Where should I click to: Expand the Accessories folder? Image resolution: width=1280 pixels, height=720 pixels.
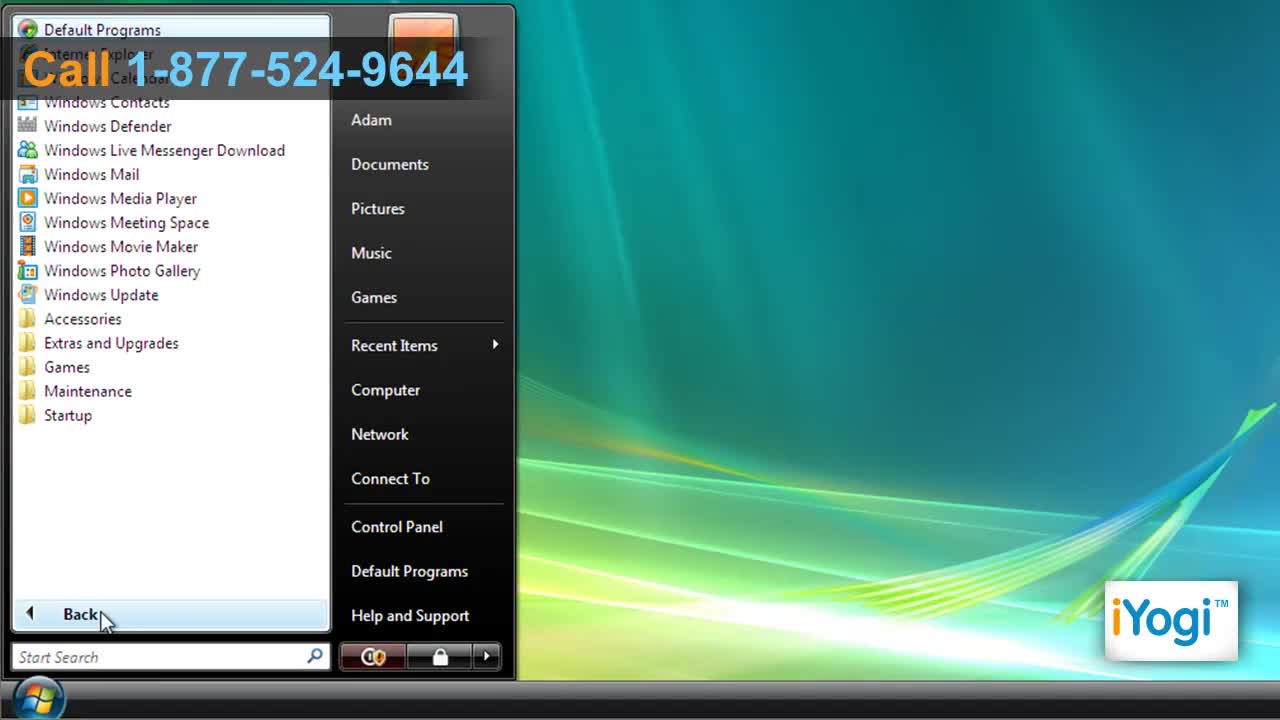point(83,319)
